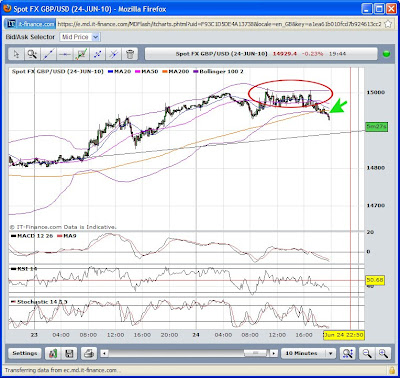Open the chart indicator tool with green check
This screenshot has width=400, height=378.
tap(81, 54)
